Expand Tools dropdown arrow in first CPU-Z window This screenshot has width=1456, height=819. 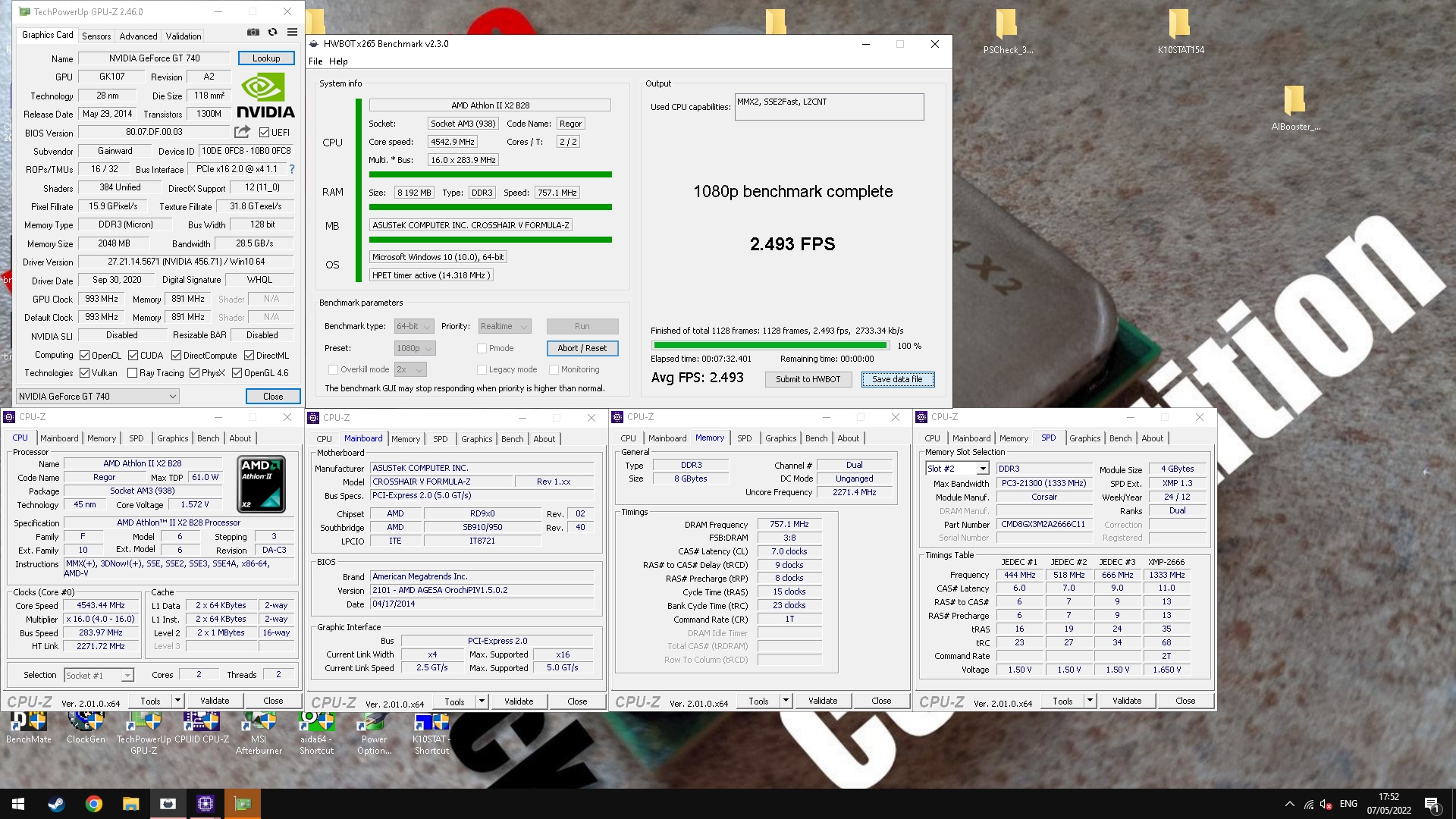click(177, 701)
